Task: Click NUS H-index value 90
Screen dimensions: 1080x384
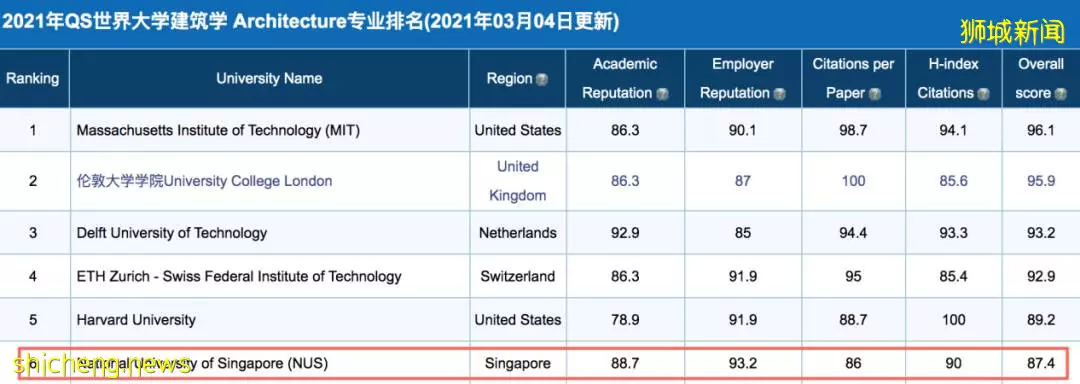Action: click(953, 363)
